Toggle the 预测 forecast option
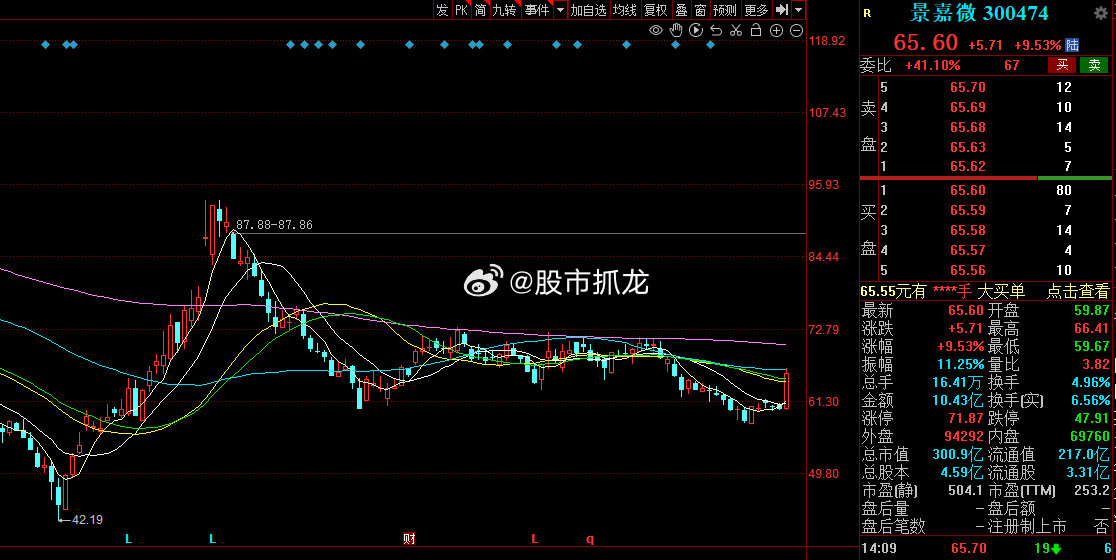Image resolution: width=1116 pixels, height=560 pixels. click(725, 9)
